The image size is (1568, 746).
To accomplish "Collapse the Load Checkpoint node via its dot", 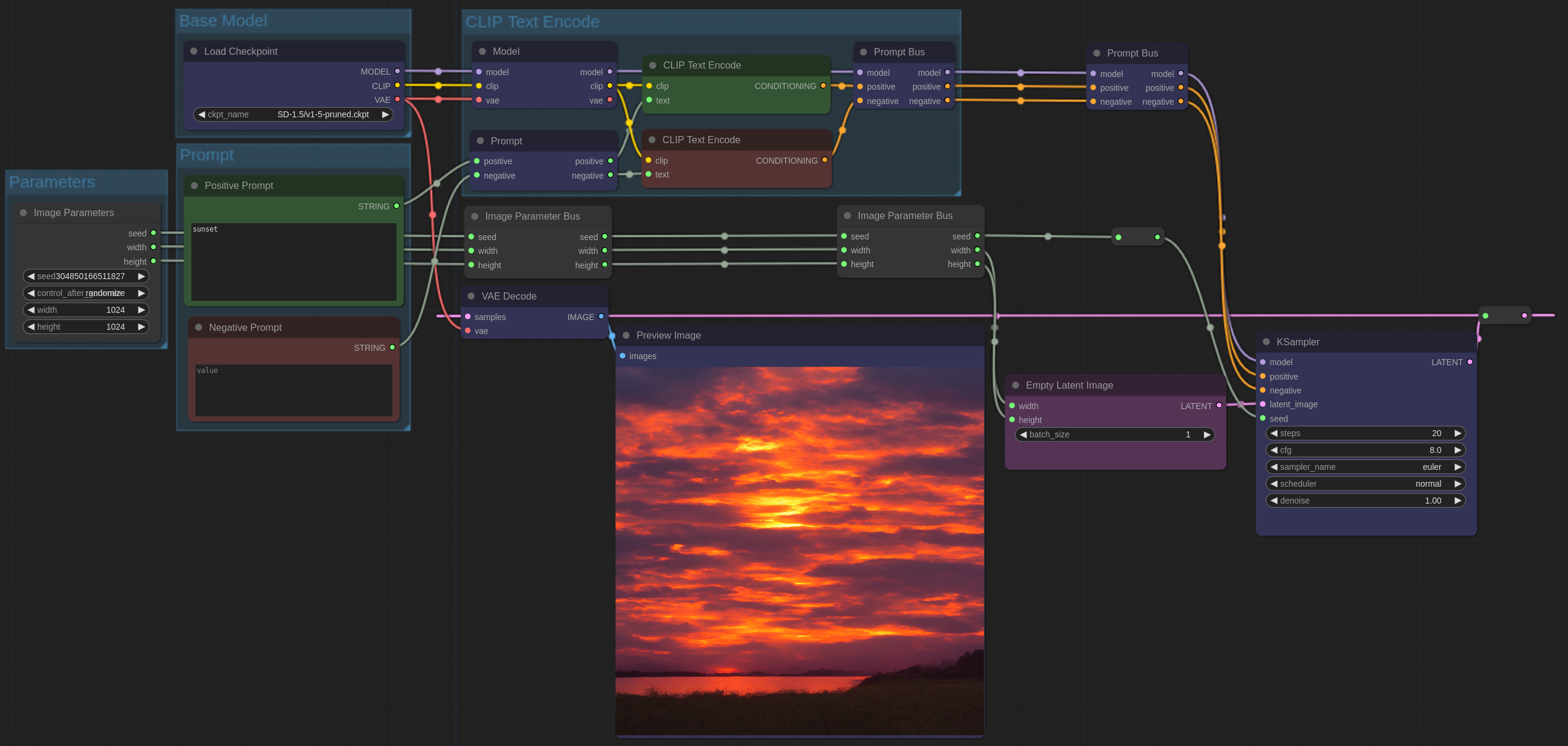I will pos(194,51).
